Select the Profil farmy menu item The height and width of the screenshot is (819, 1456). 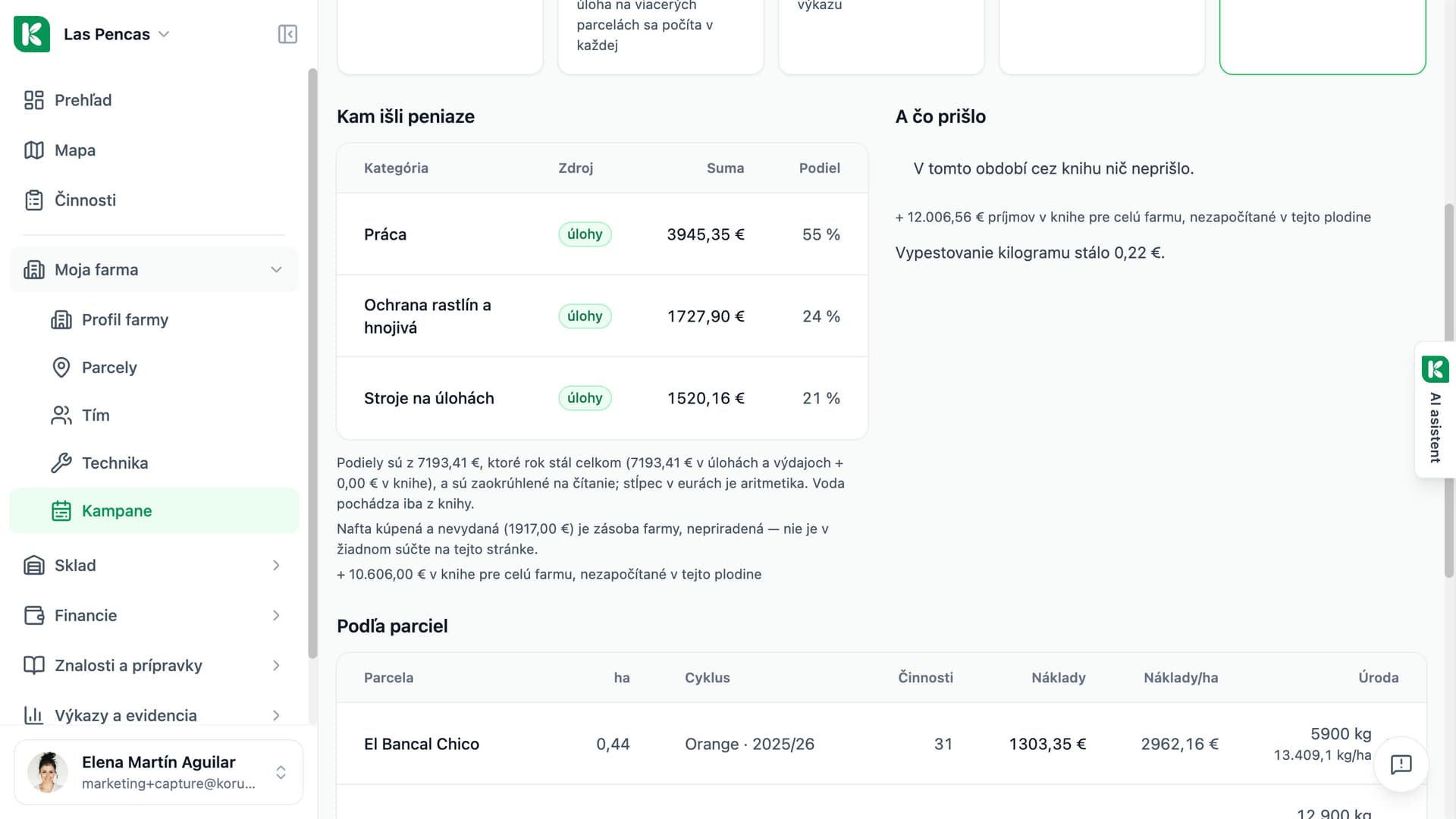coord(154,320)
